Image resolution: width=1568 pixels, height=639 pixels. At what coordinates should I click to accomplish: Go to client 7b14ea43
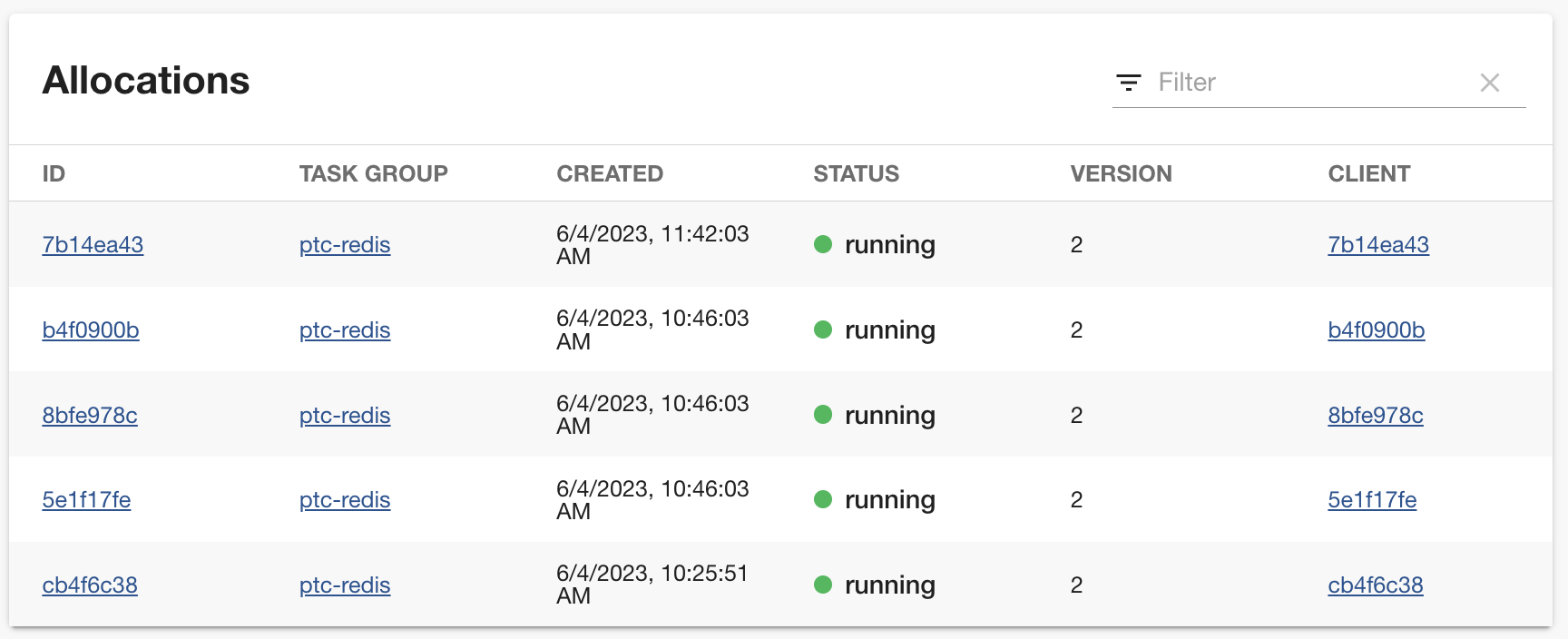[1377, 245]
